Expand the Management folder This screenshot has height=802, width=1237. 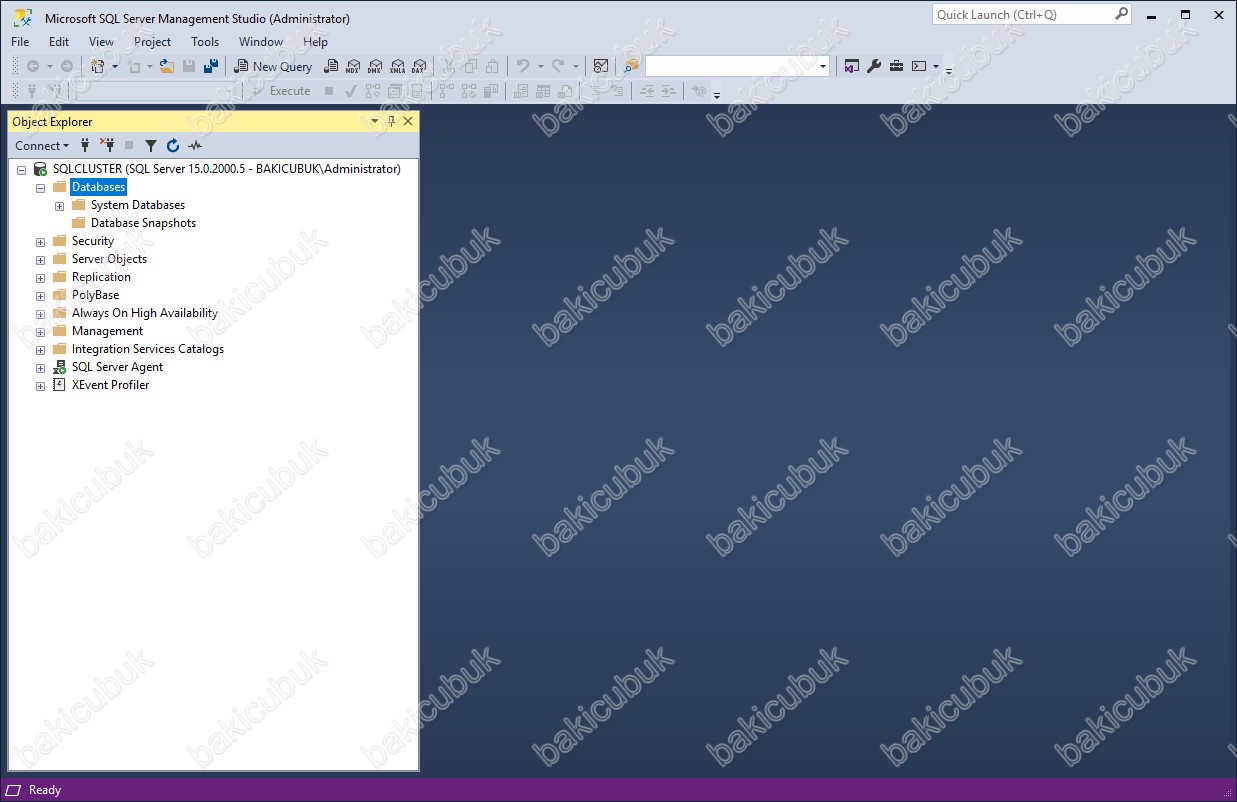pyautogui.click(x=40, y=331)
